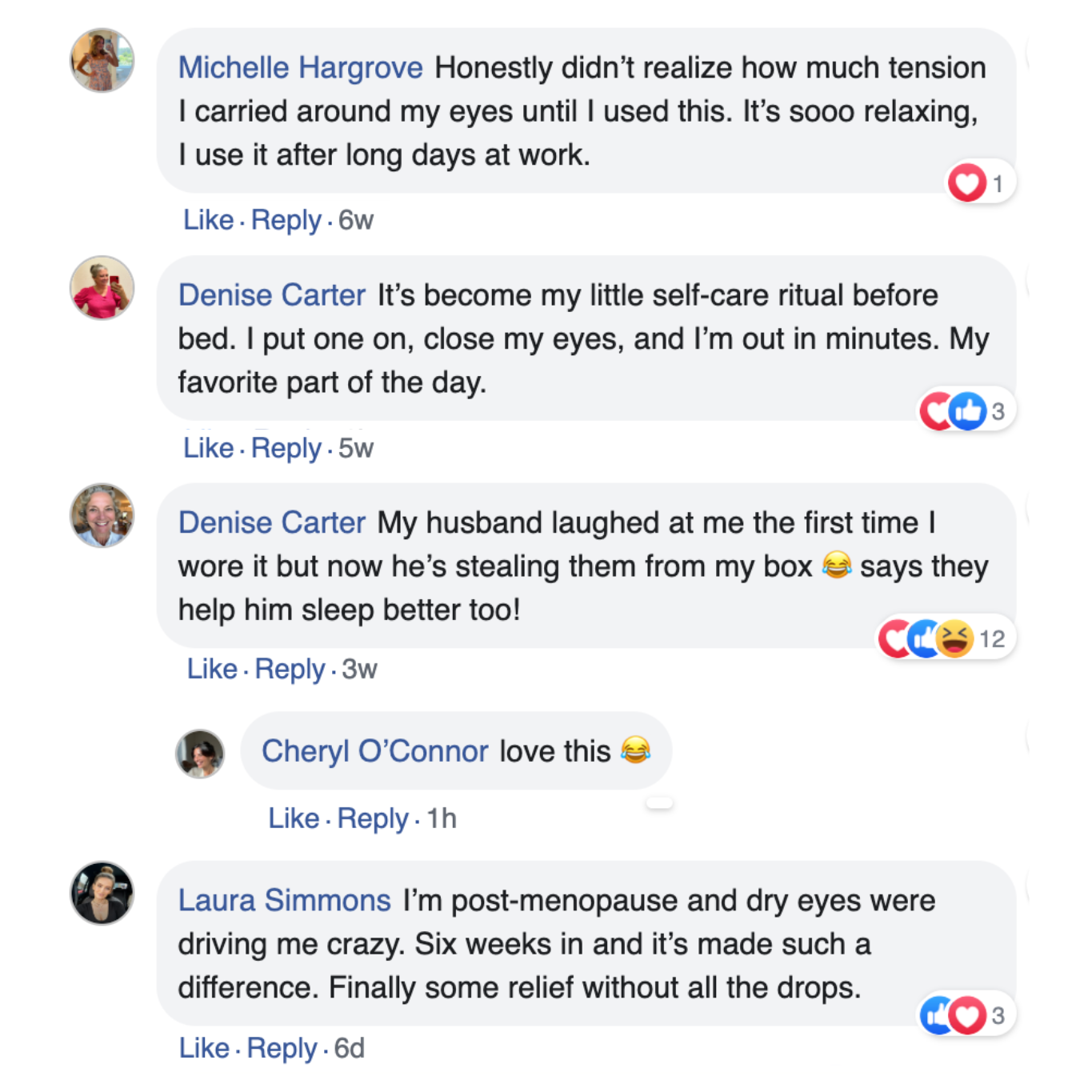Click Cheryl O'Connor's small avatar
This screenshot has width=1092, height=1092.
pos(200,754)
